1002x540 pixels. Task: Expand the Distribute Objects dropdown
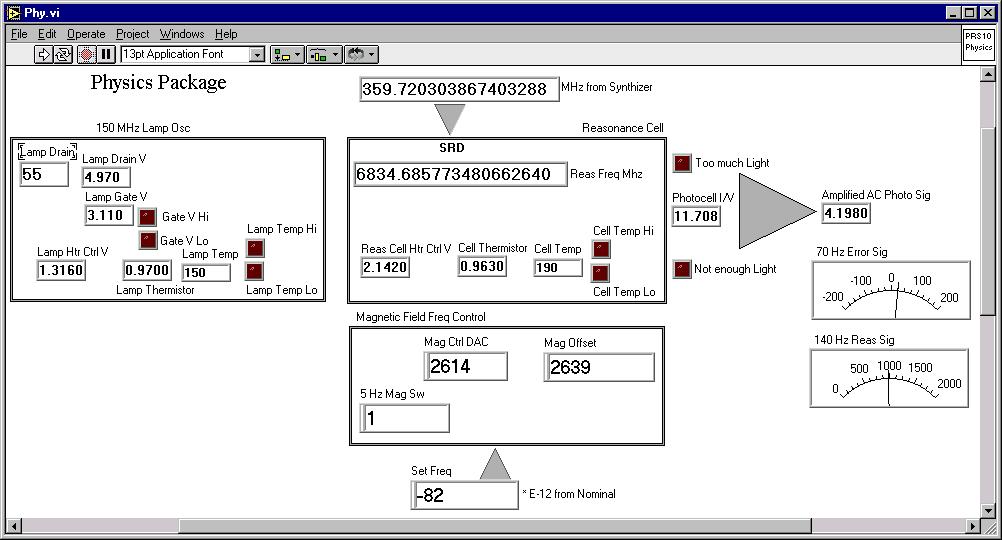click(324, 55)
